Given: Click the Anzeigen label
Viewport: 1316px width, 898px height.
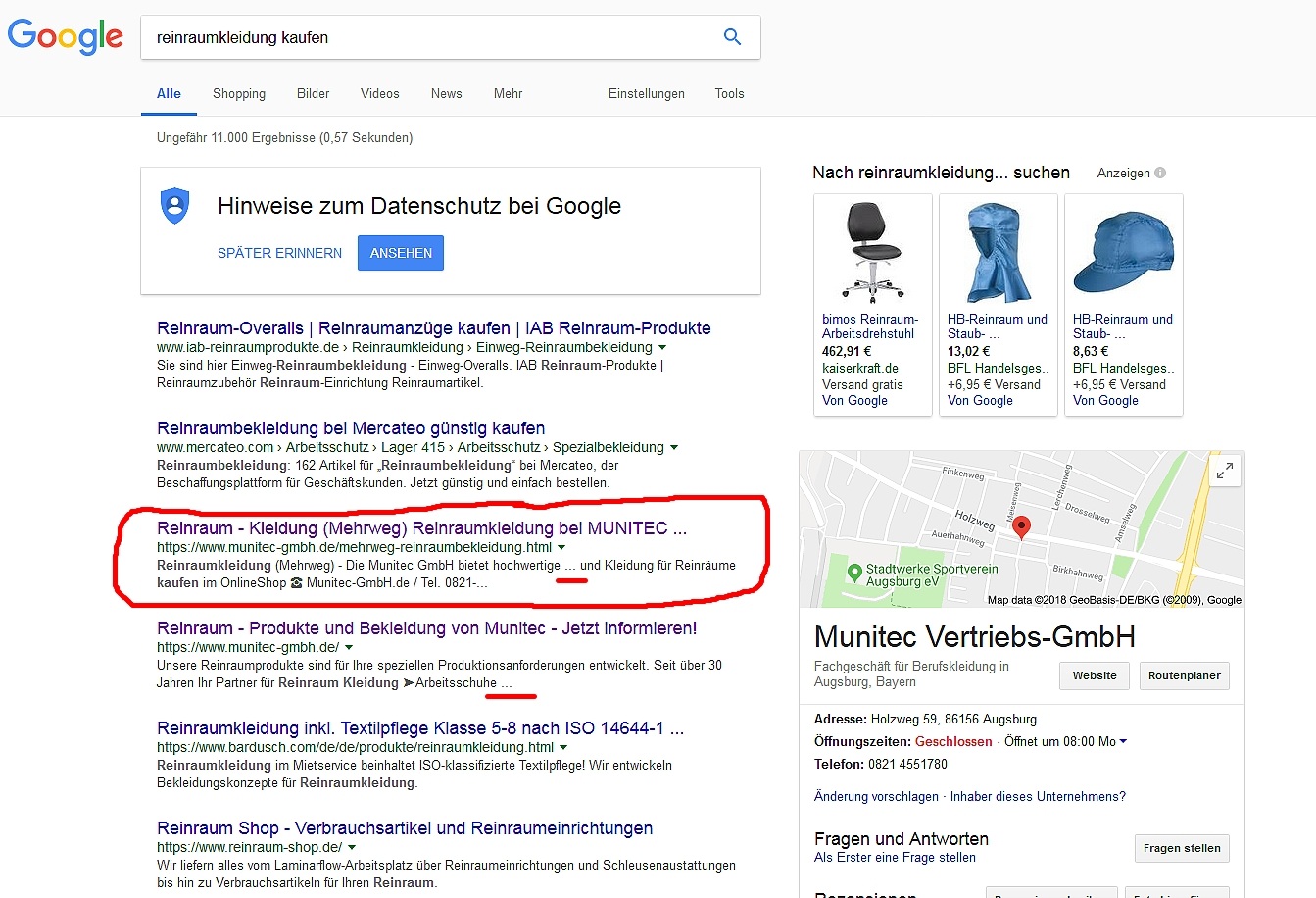Looking at the screenshot, I should 1124,173.
